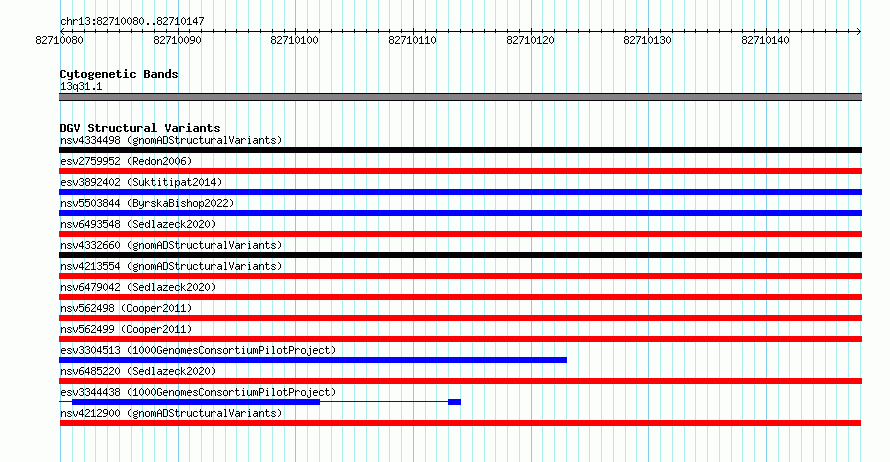890x462 pixels.
Task: Select the black bar under nsv4334498
Action: click(460, 150)
